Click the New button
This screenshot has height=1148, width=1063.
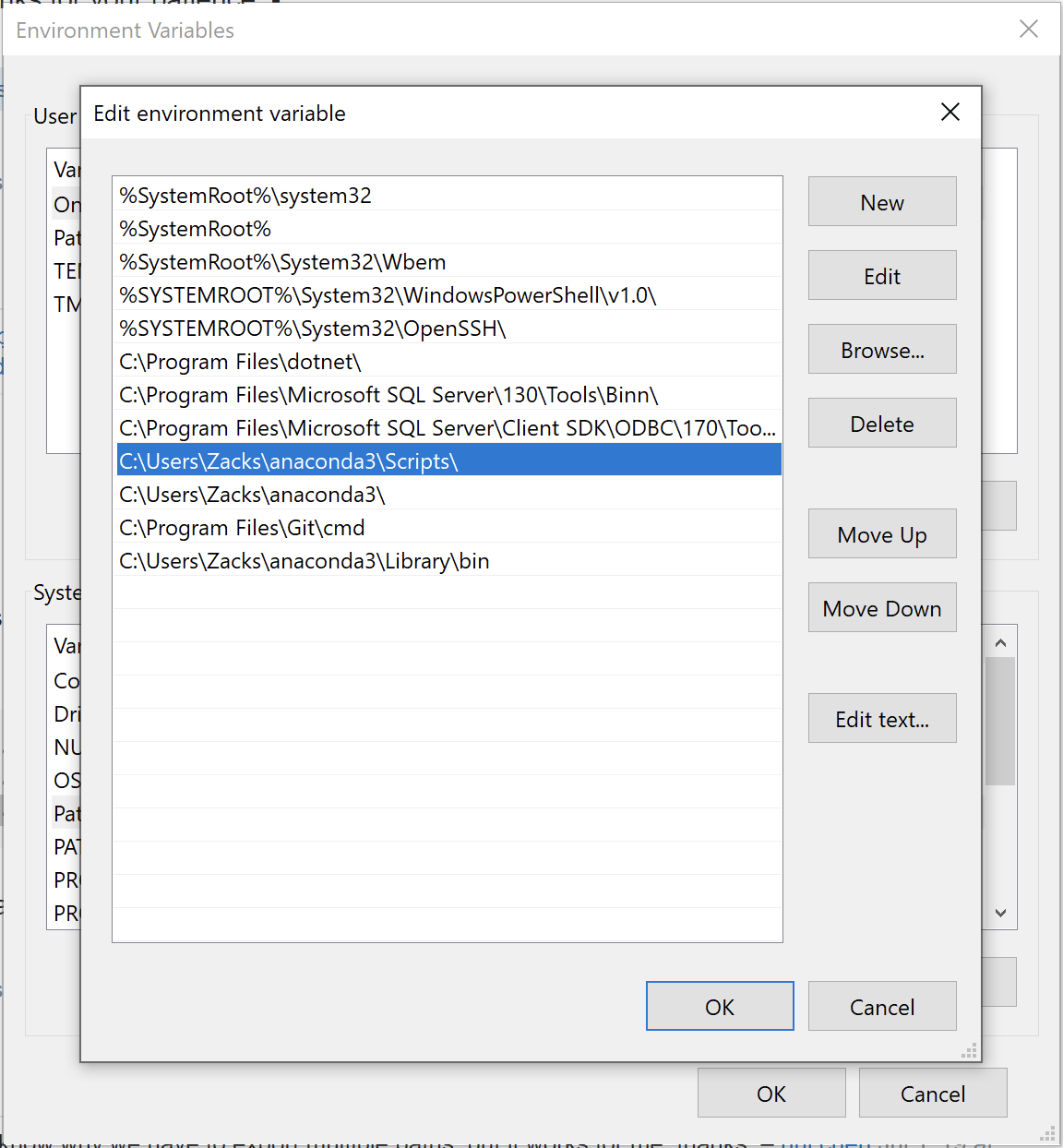click(x=882, y=201)
